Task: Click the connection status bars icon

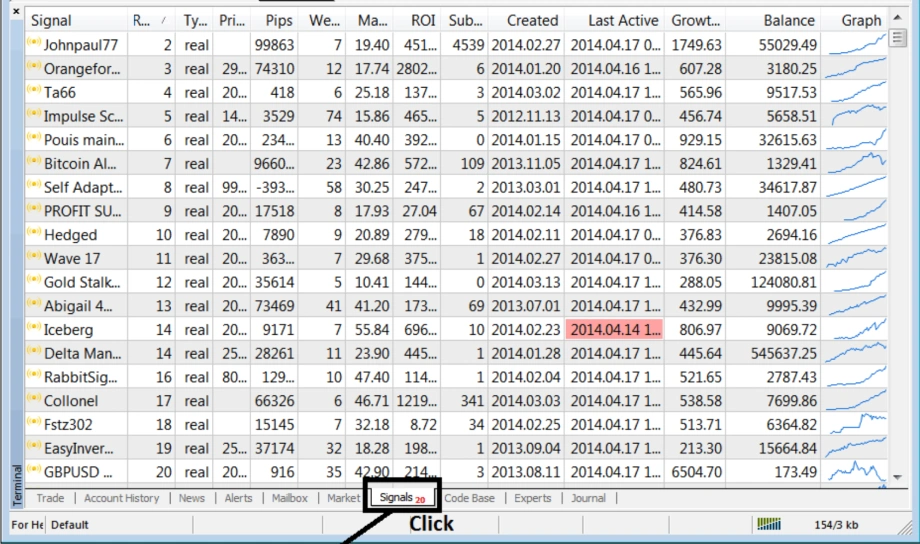Action: [x=769, y=524]
